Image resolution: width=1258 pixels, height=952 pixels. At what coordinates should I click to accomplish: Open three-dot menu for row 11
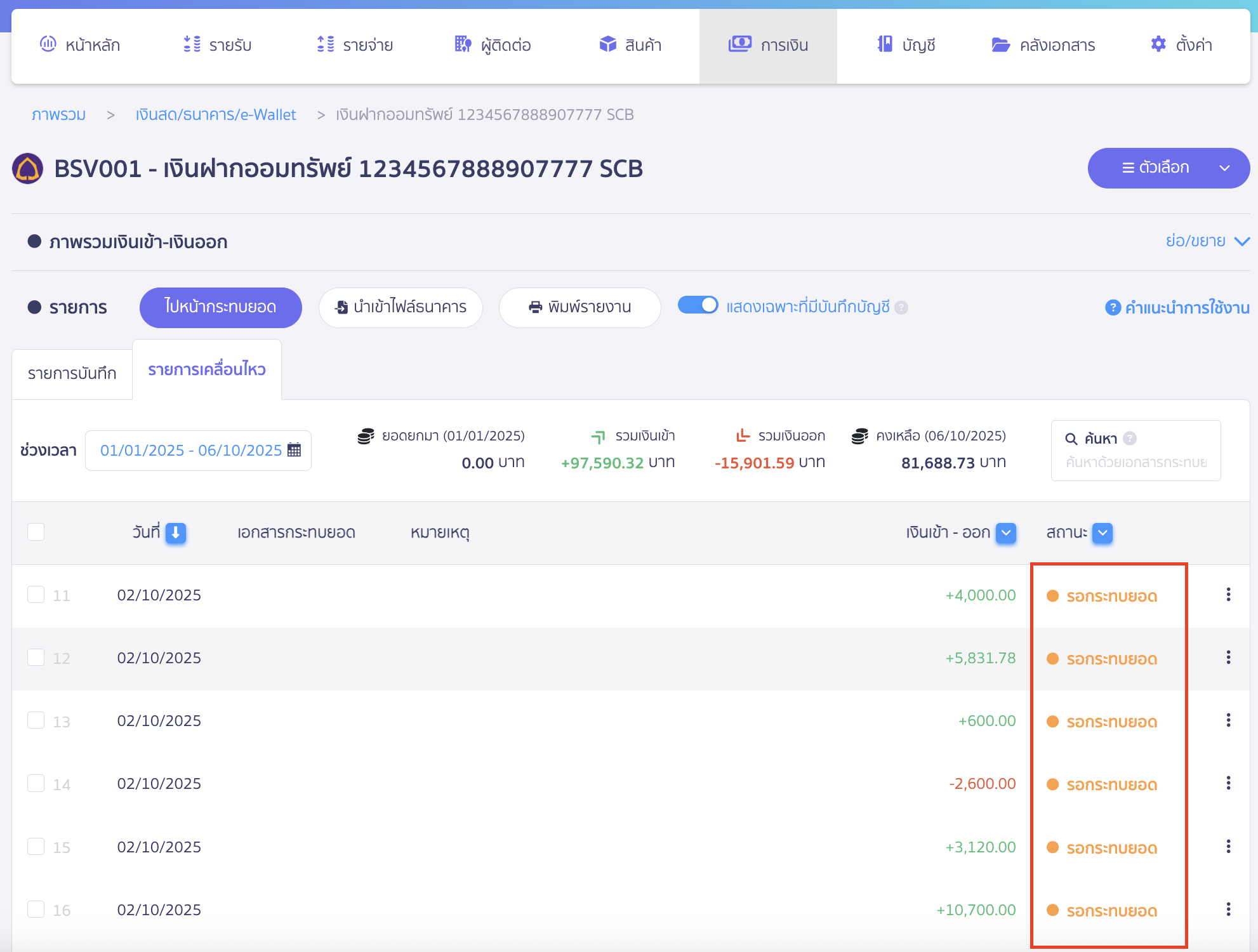[1228, 595]
